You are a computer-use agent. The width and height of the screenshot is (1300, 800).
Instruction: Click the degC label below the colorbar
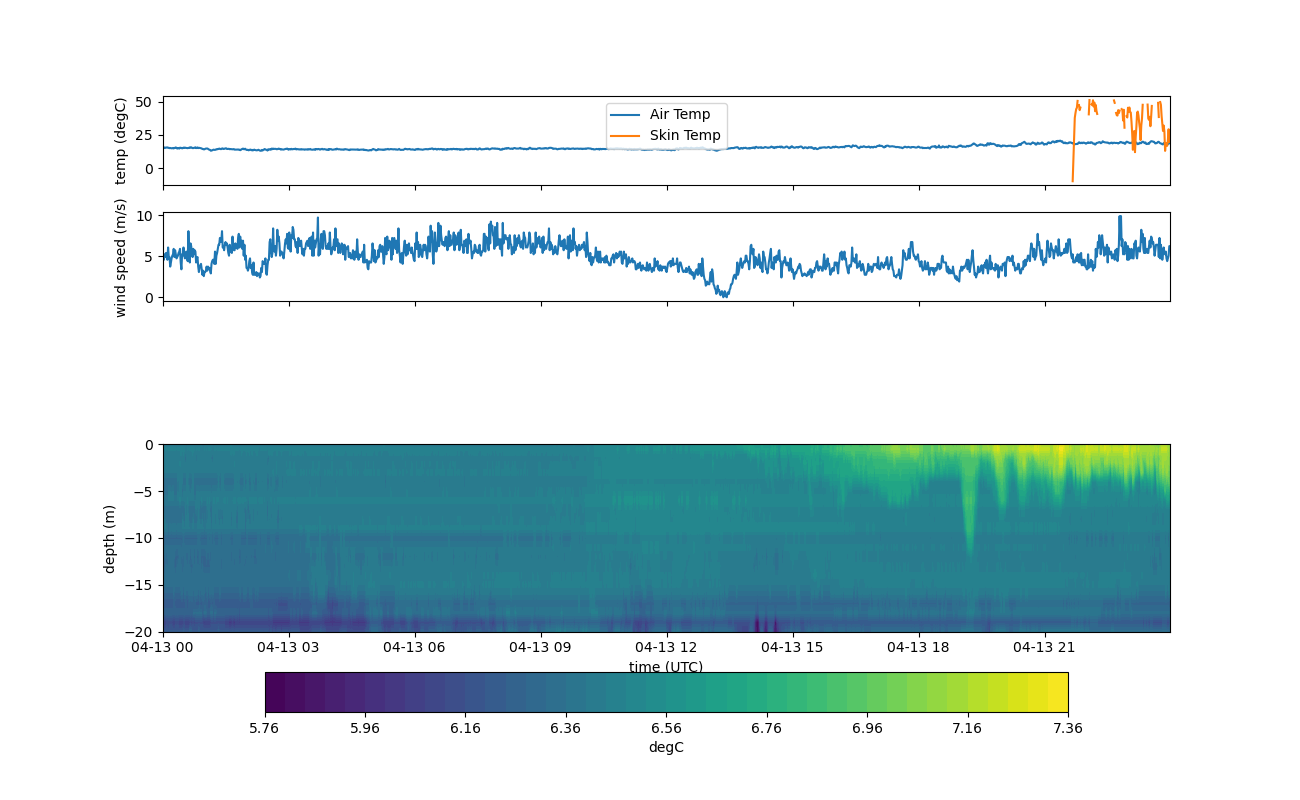point(666,747)
